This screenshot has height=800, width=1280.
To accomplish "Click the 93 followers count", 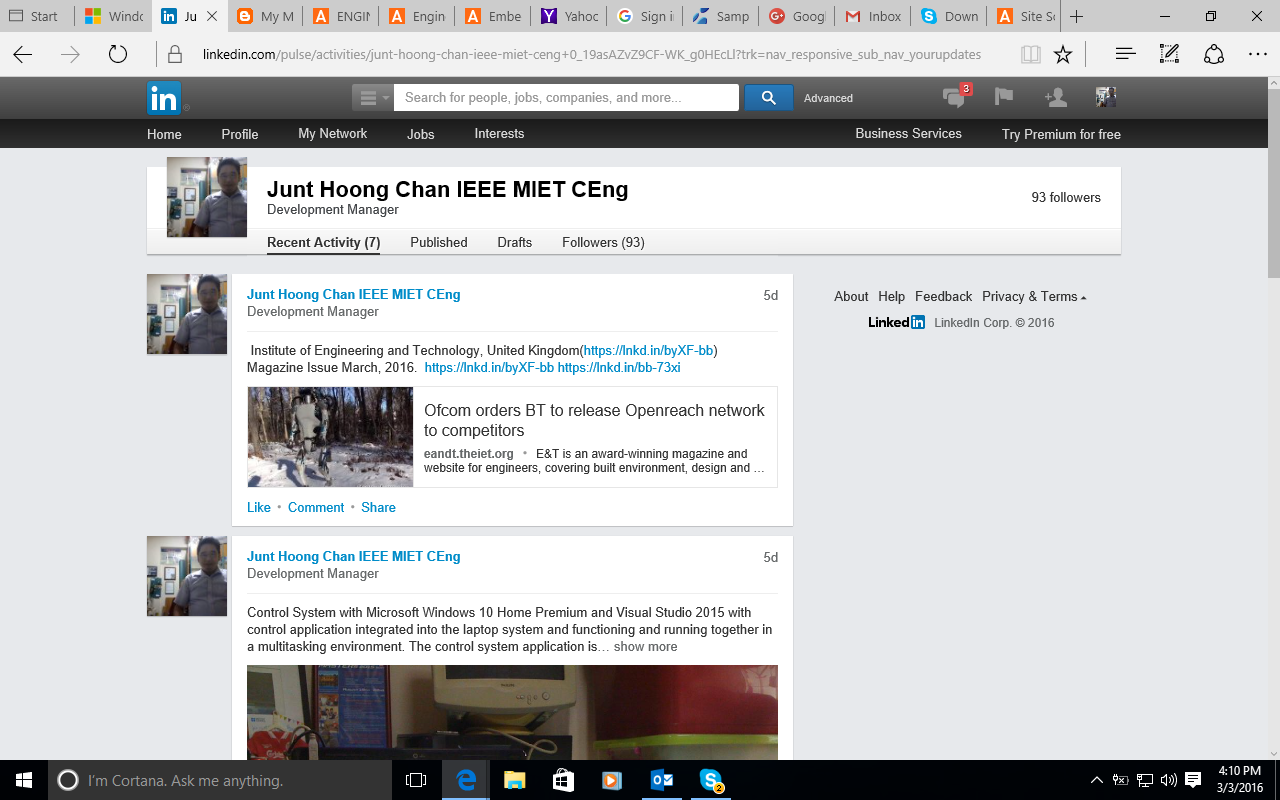I will [x=1066, y=197].
